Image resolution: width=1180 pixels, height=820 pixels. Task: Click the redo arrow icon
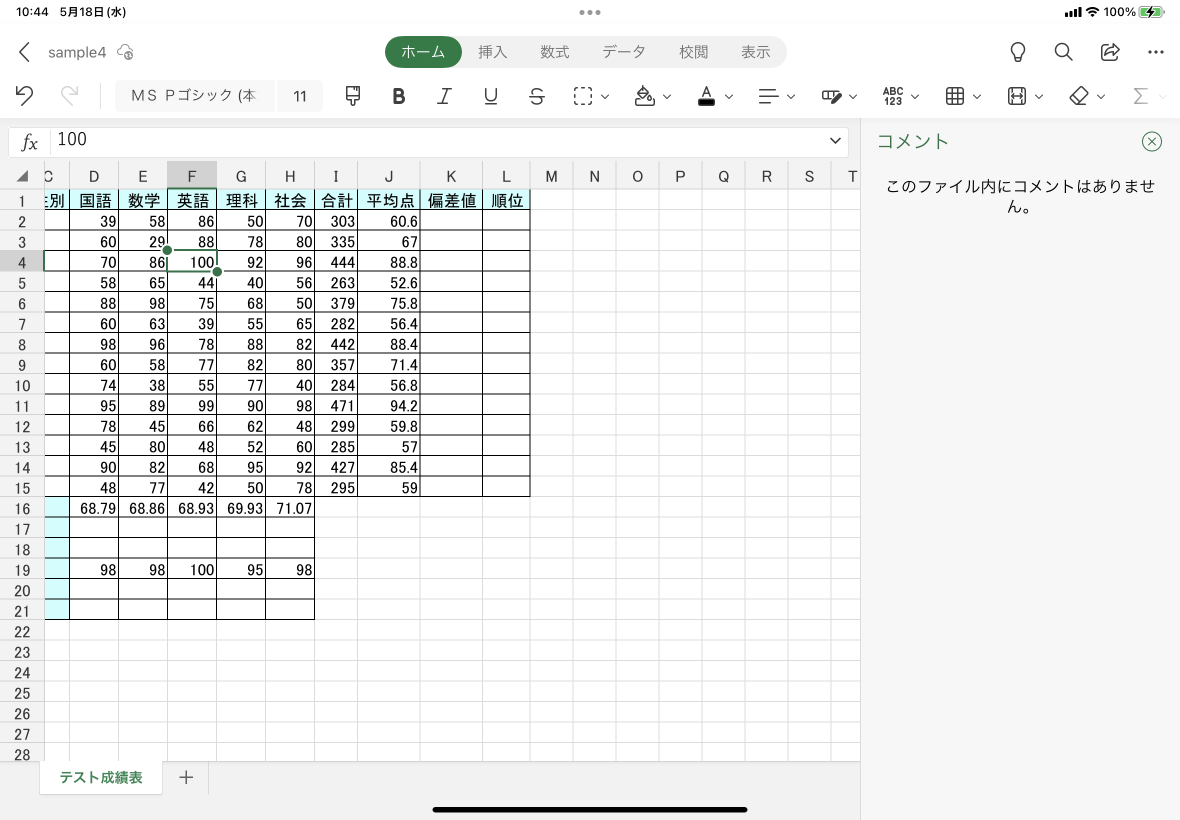point(69,96)
